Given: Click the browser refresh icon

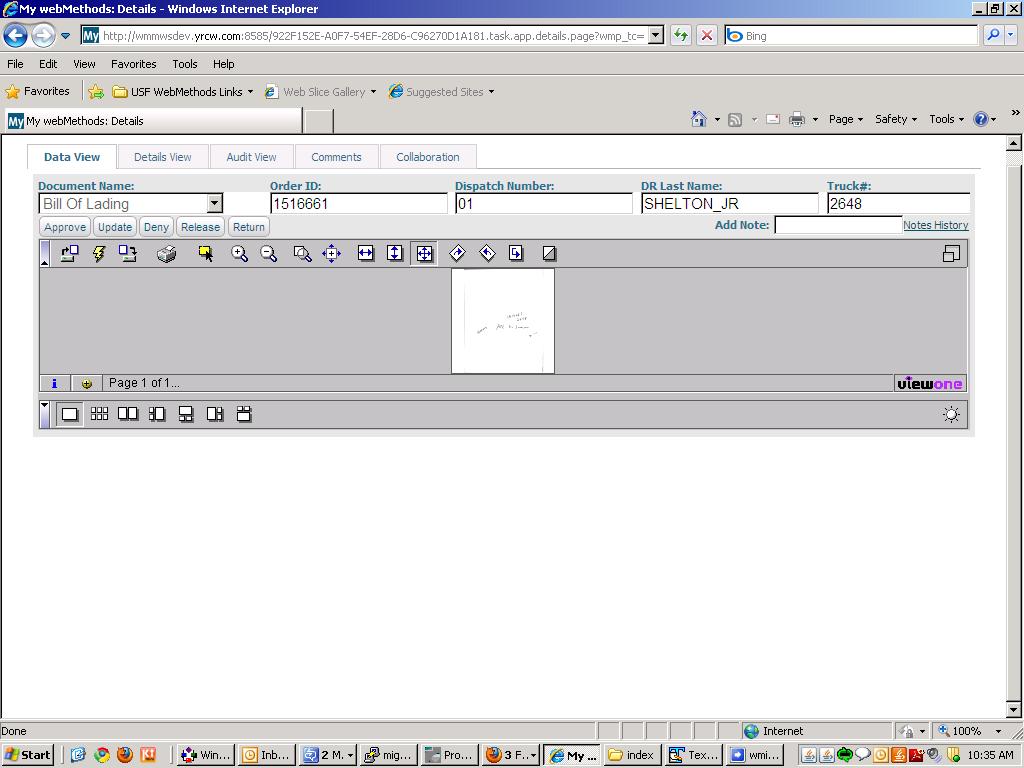Looking at the screenshot, I should (680, 35).
